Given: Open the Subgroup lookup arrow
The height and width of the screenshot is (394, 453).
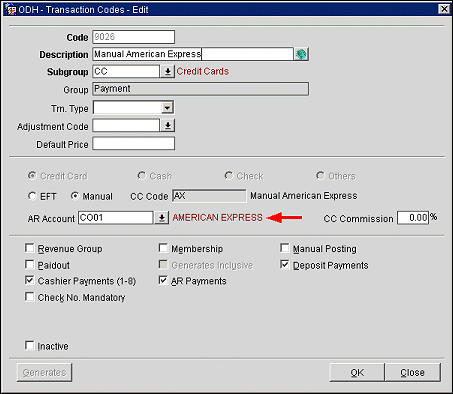Looking at the screenshot, I should [x=168, y=71].
